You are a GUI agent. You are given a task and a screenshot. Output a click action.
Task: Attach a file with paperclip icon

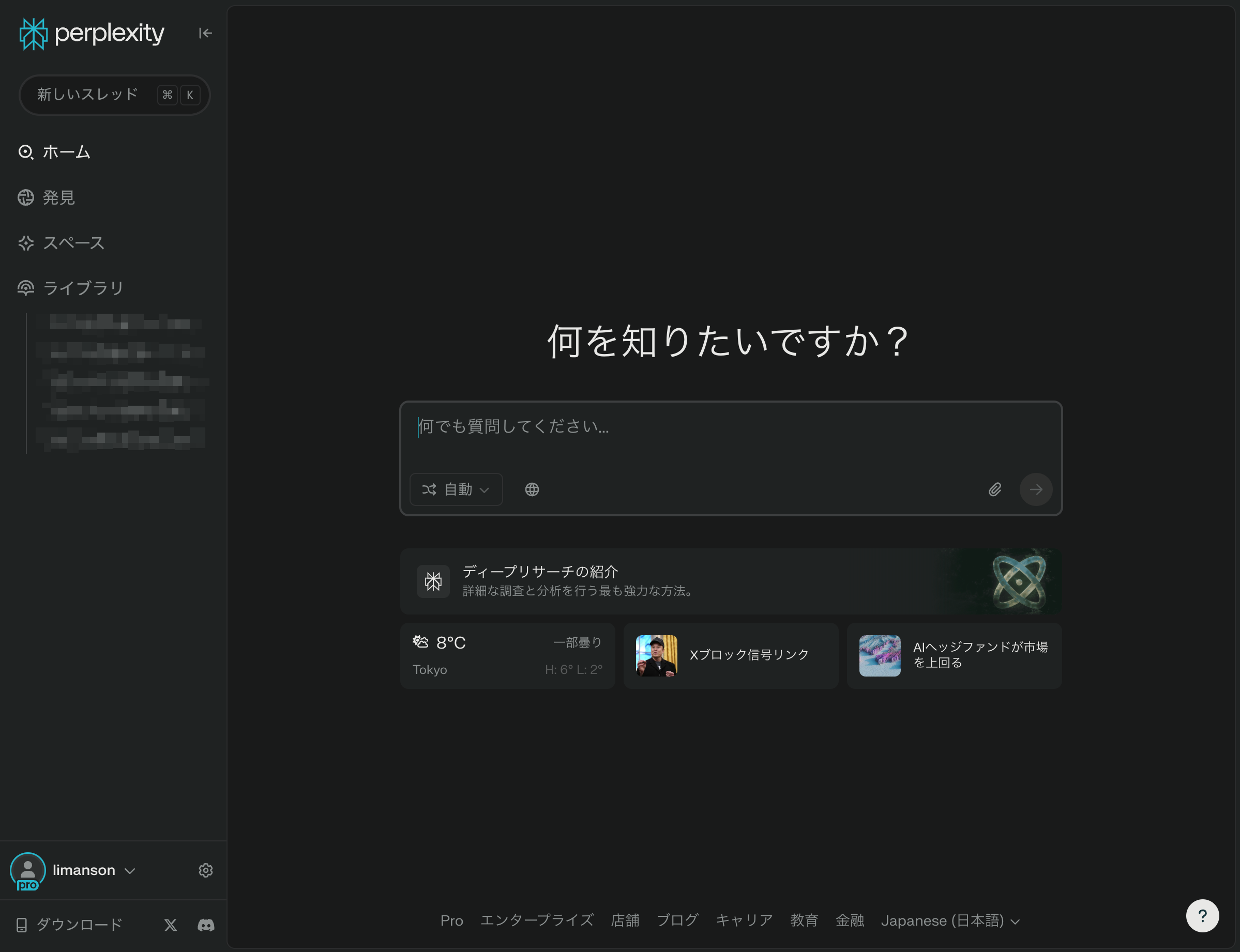point(995,489)
